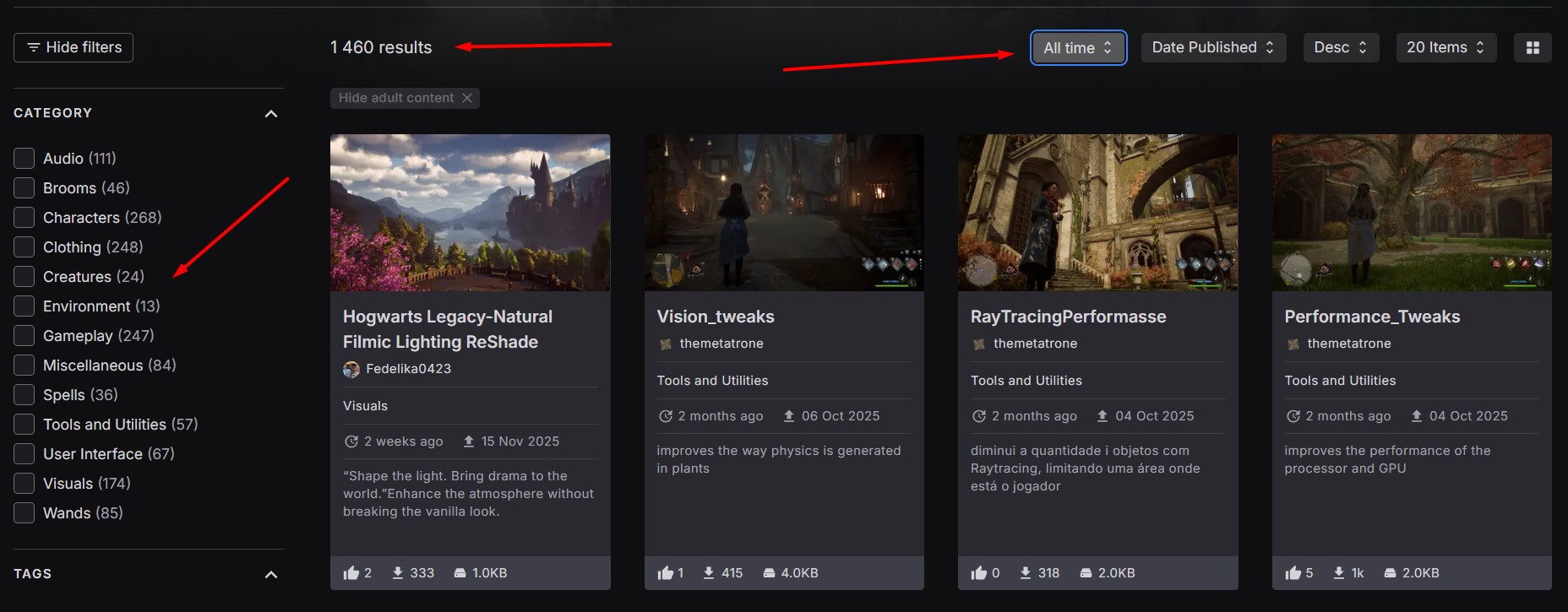Image resolution: width=1568 pixels, height=612 pixels.
Task: Collapse the Category filter section
Action: pyautogui.click(x=270, y=114)
